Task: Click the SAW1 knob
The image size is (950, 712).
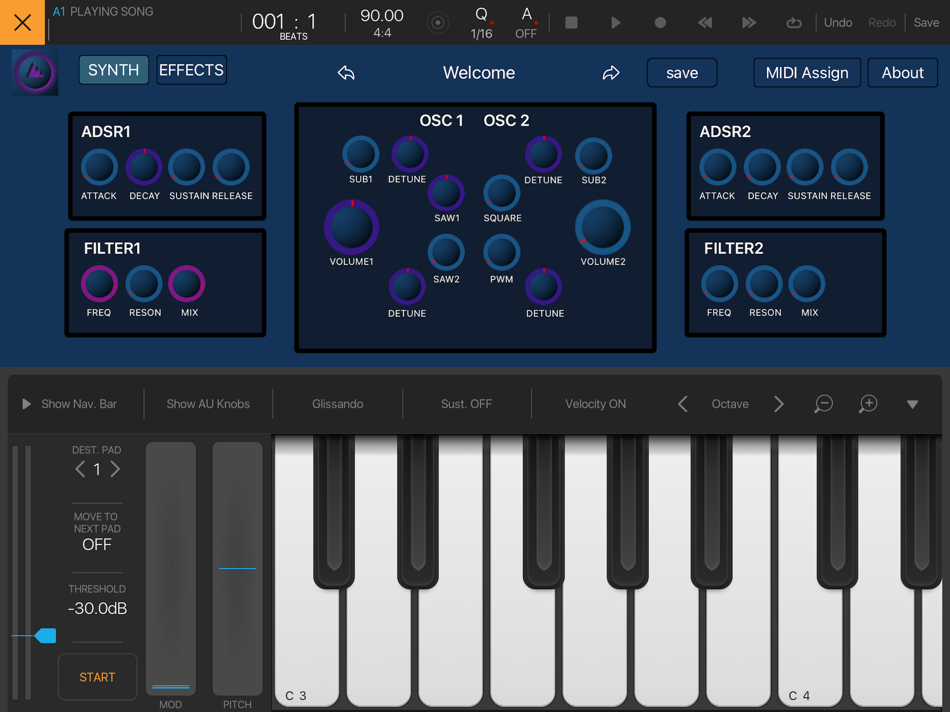Action: click(x=446, y=193)
